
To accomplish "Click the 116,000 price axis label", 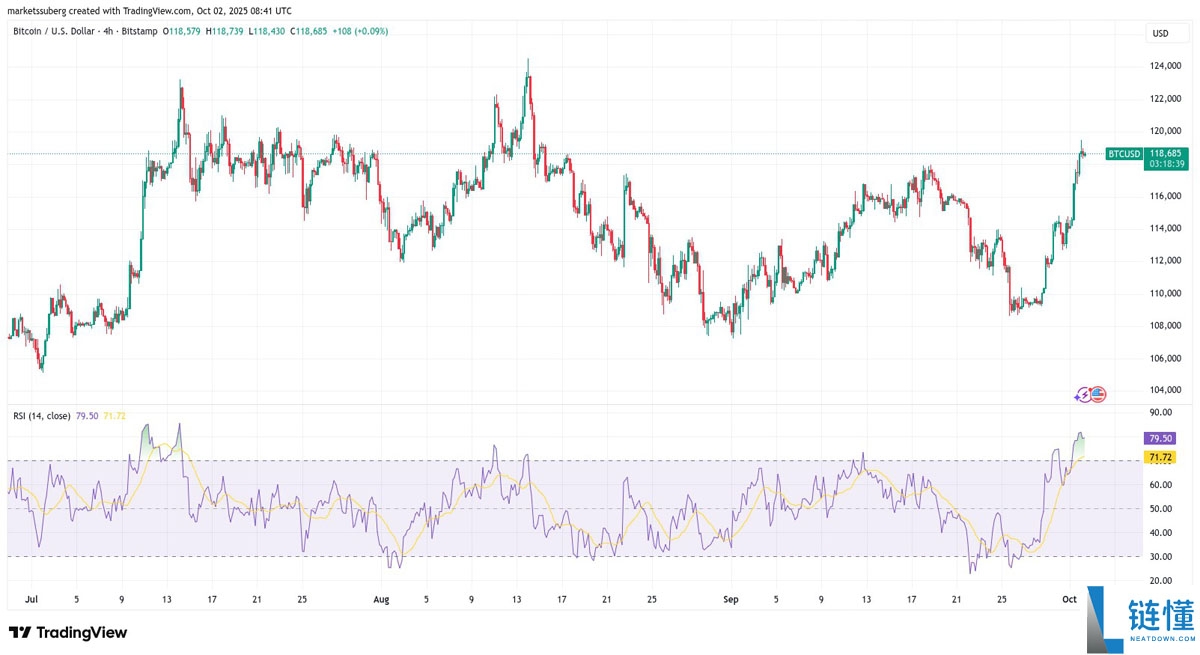I will 1166,196.
